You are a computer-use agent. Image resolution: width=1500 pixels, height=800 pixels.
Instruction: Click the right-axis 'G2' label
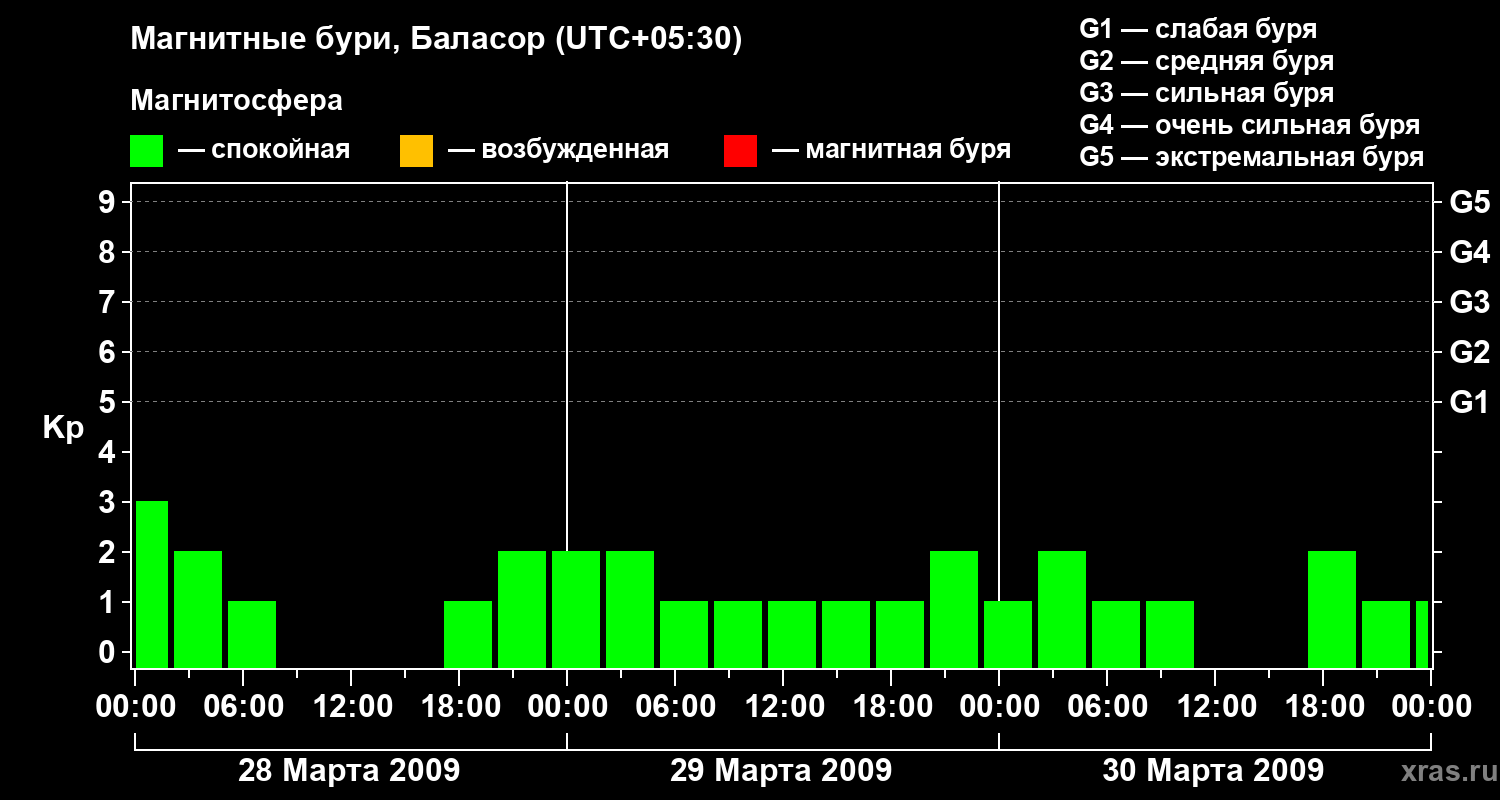[1469, 352]
